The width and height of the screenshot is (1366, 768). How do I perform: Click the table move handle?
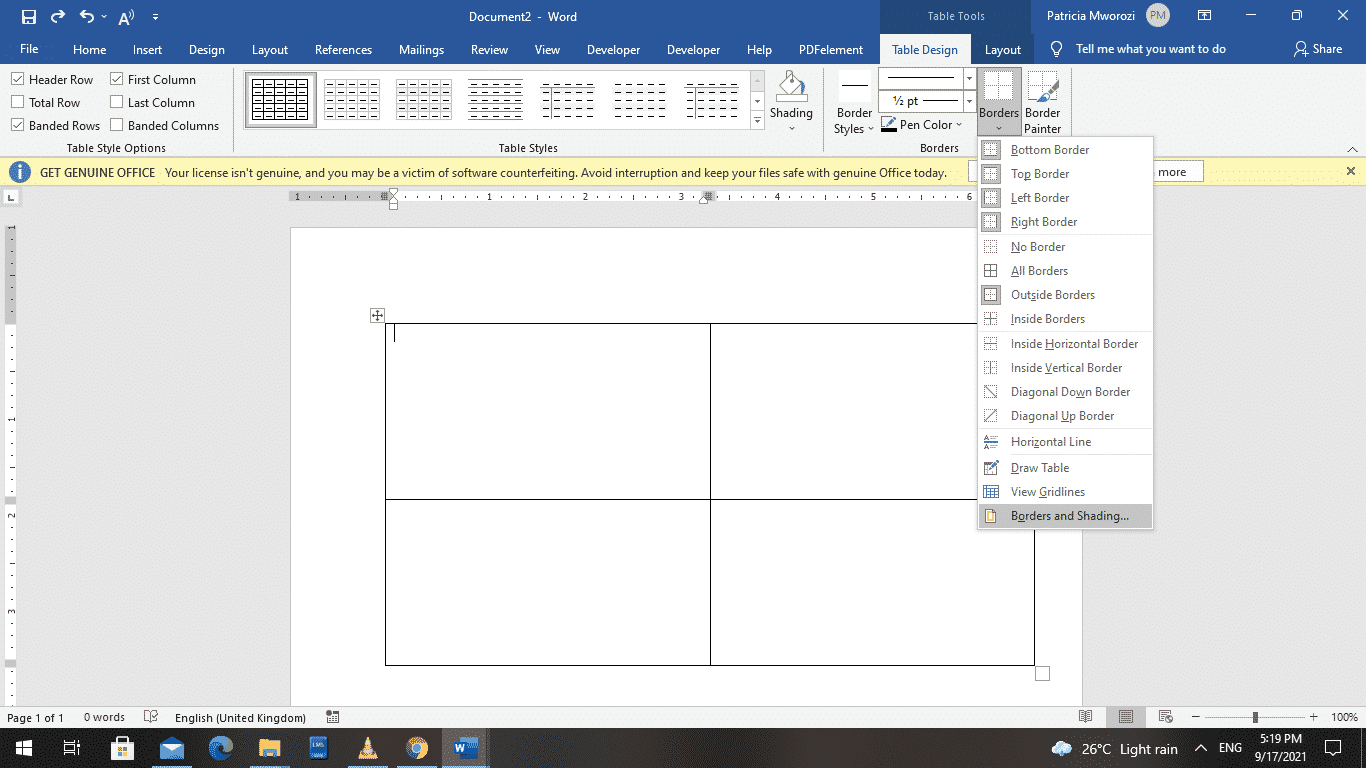pyautogui.click(x=377, y=314)
